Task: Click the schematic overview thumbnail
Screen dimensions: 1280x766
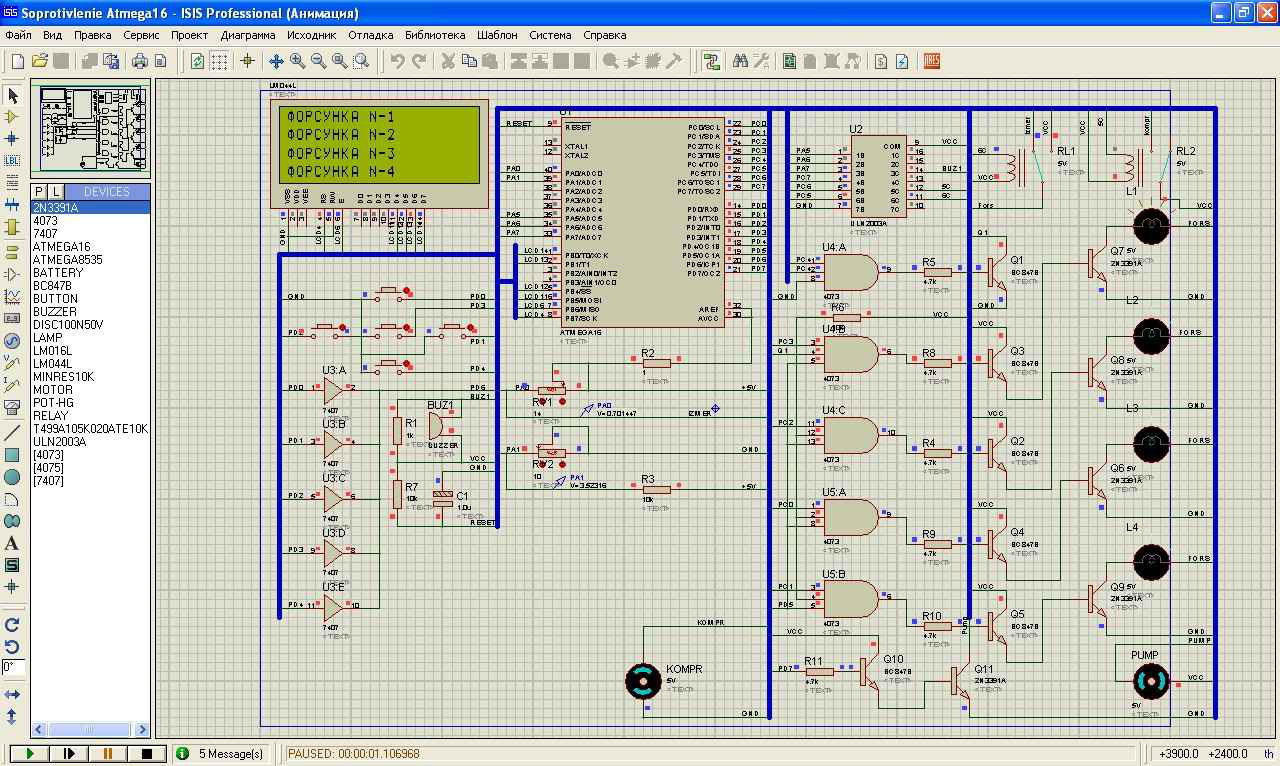Action: (x=90, y=128)
